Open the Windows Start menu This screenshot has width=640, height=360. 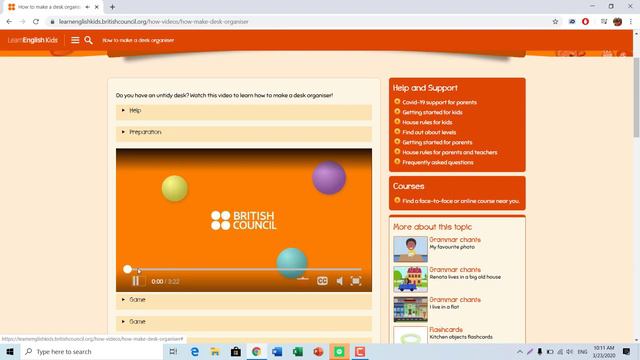click(10, 351)
